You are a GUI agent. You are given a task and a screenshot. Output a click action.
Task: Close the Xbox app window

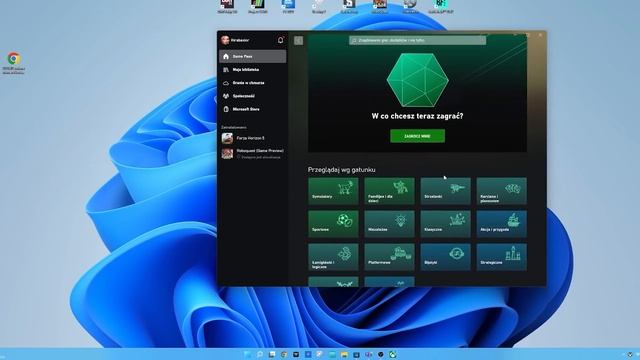click(540, 35)
